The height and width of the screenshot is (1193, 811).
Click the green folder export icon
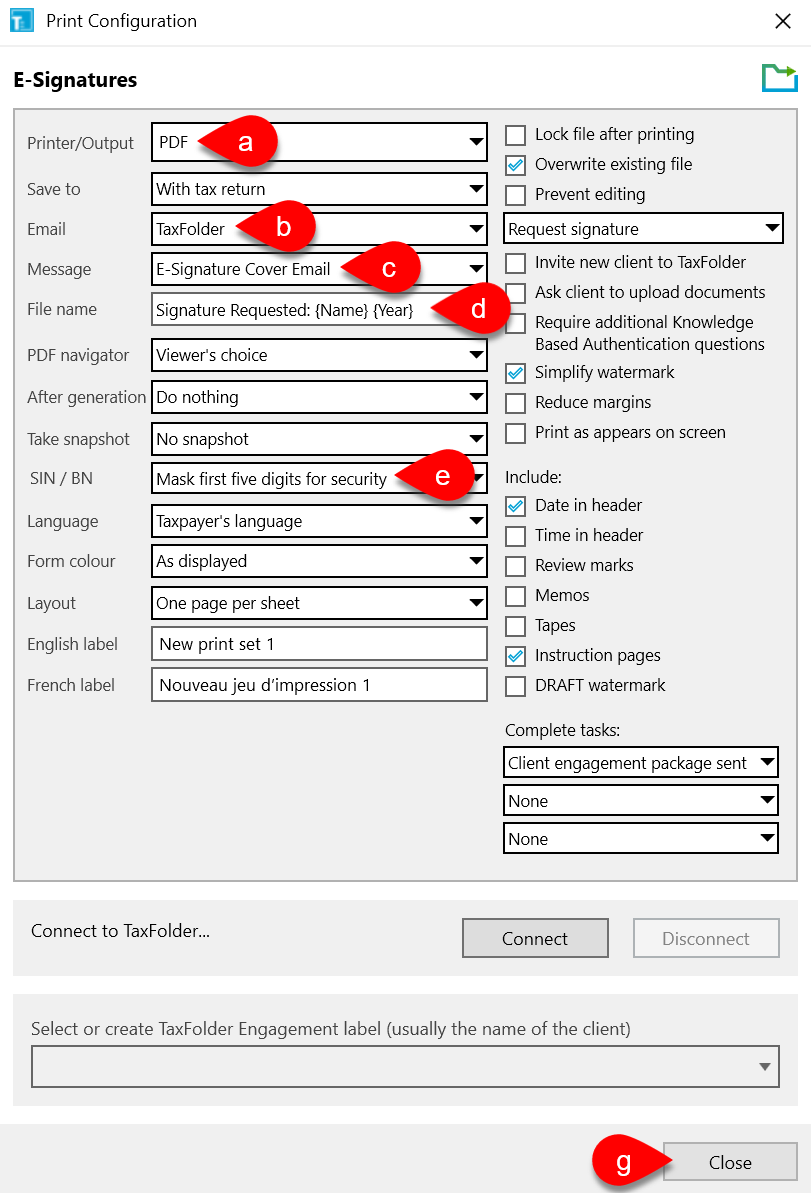[x=780, y=78]
